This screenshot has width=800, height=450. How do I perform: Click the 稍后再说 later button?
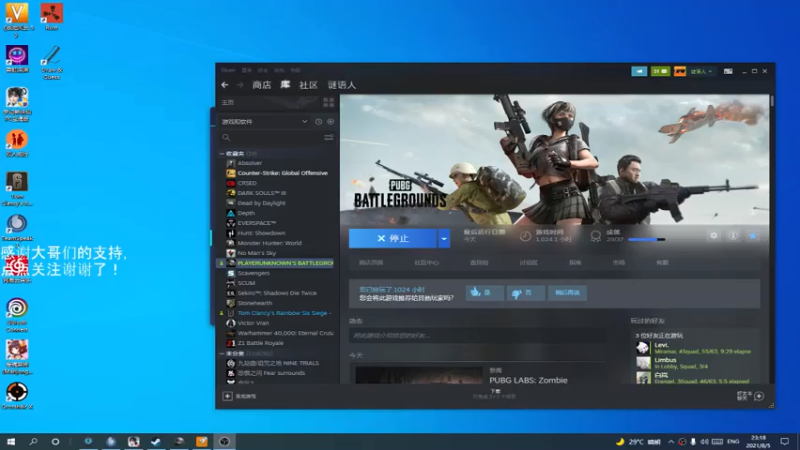[x=567, y=292]
